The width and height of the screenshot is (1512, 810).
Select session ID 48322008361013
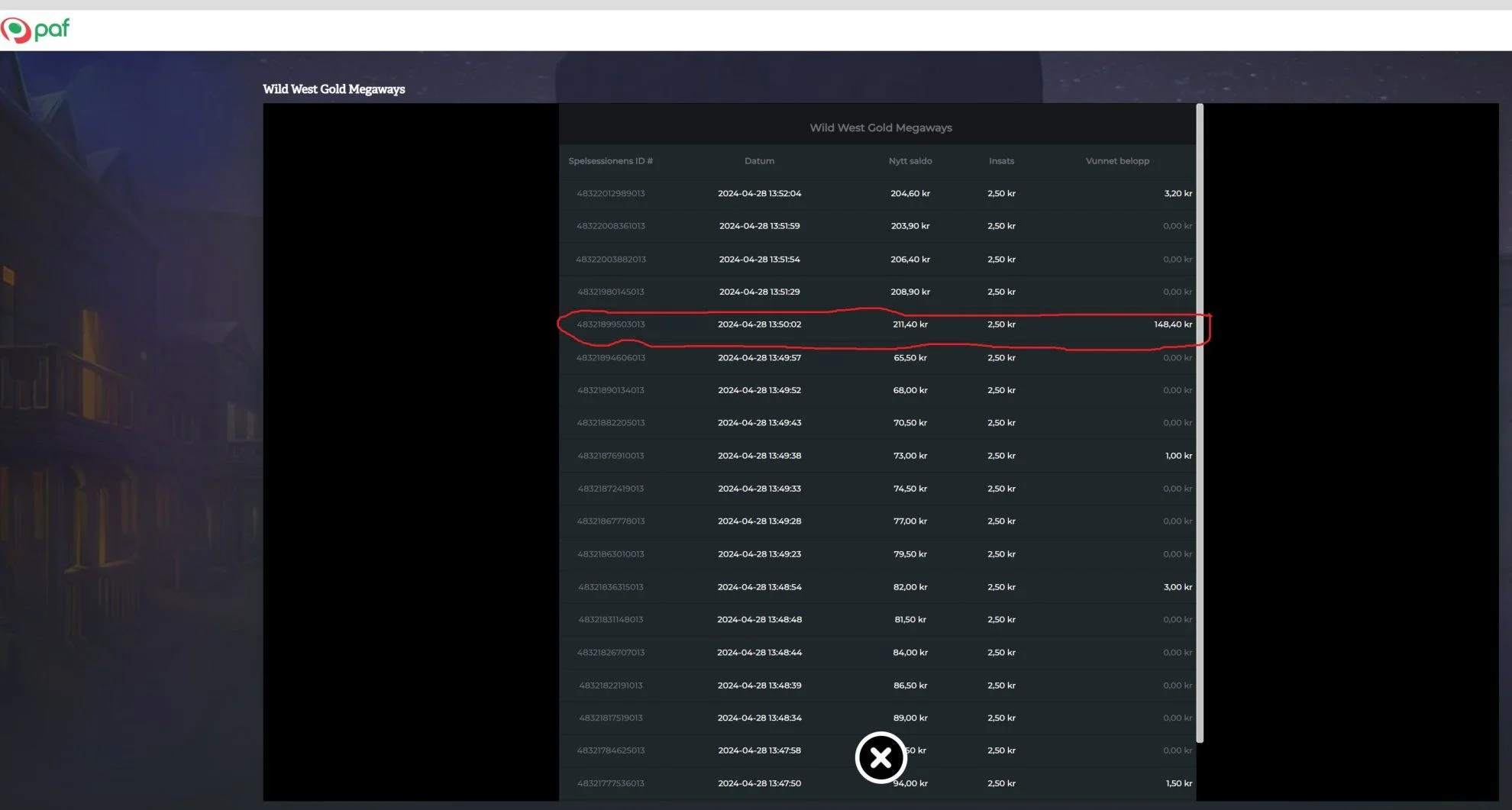coord(611,226)
